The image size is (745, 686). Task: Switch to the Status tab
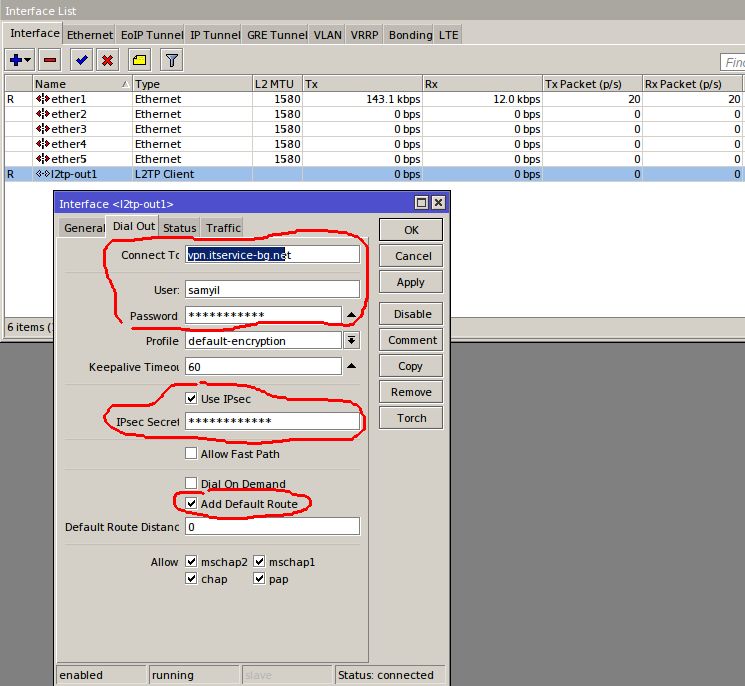180,228
